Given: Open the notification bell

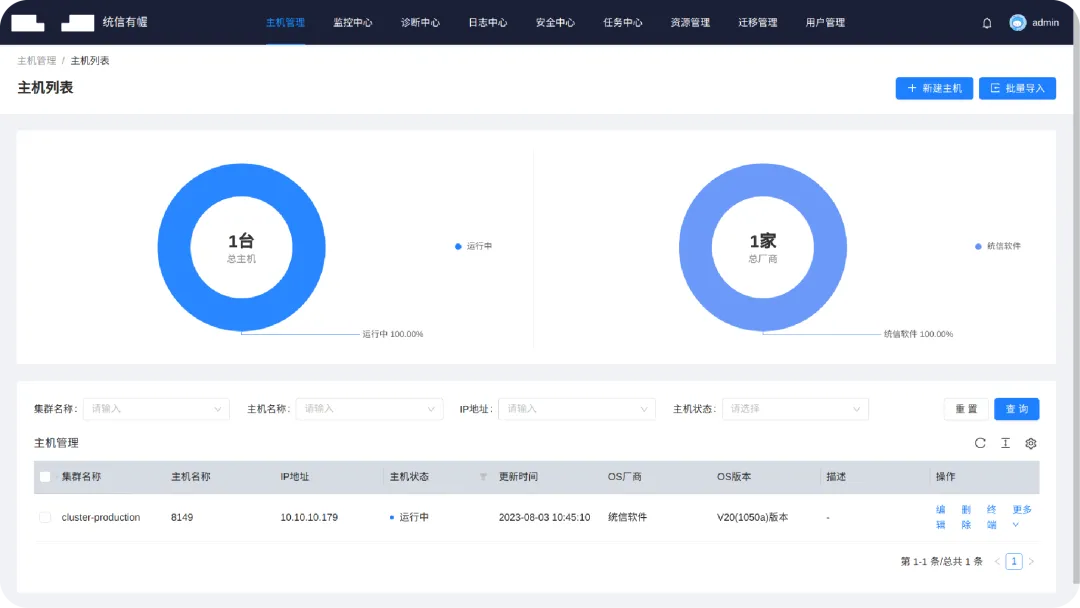Looking at the screenshot, I should [986, 23].
